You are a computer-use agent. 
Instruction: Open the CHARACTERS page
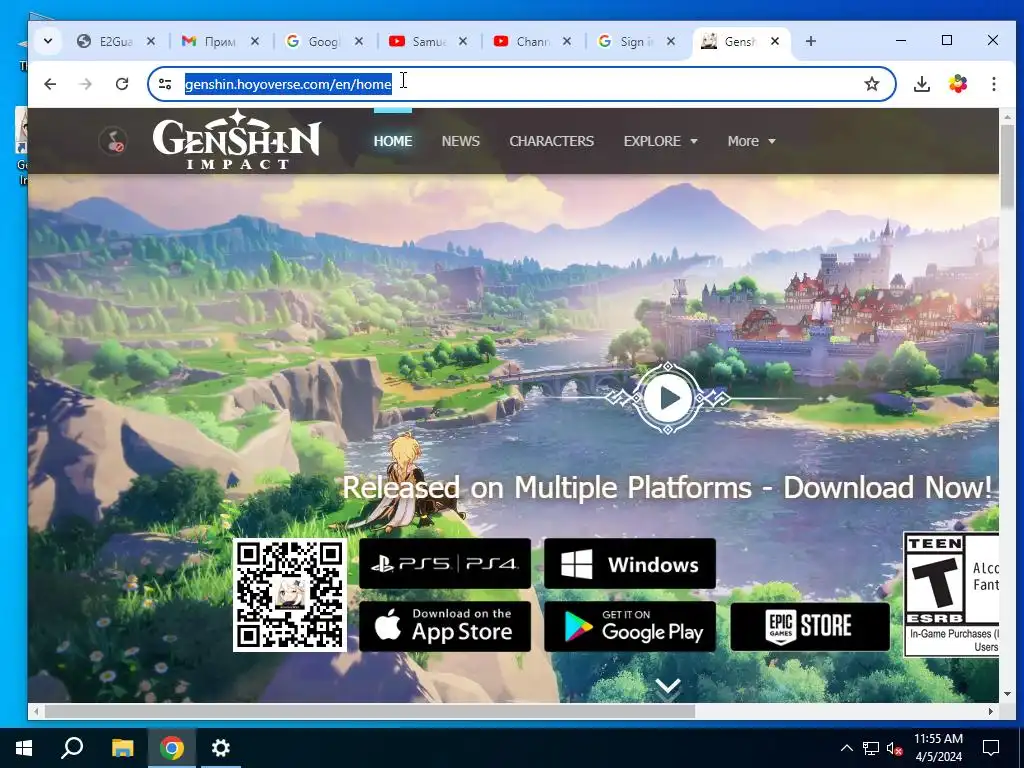[551, 141]
